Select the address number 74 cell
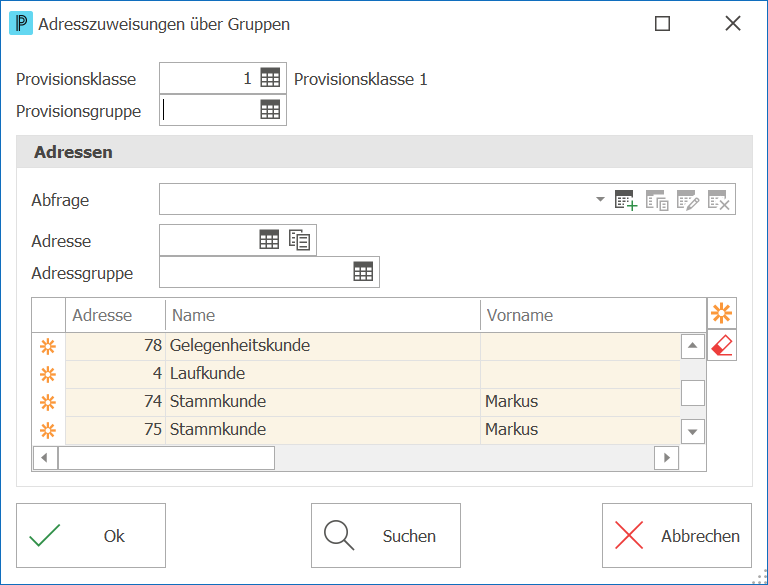This screenshot has width=768, height=585. pyautogui.click(x=116, y=402)
